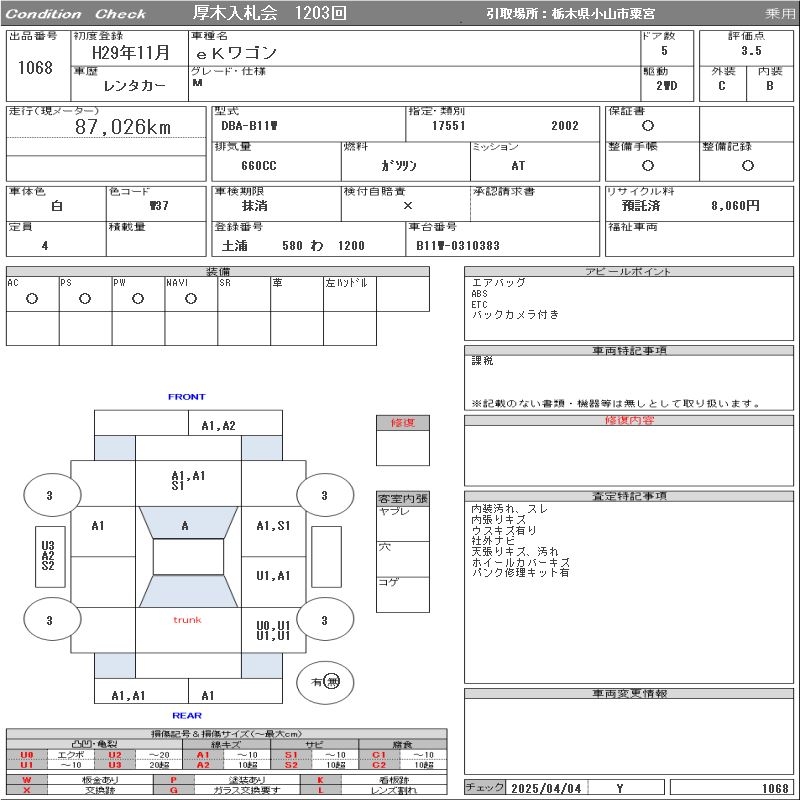800x800 pixels.
Task: Click the REAR label below diagram
Action: click(x=187, y=715)
